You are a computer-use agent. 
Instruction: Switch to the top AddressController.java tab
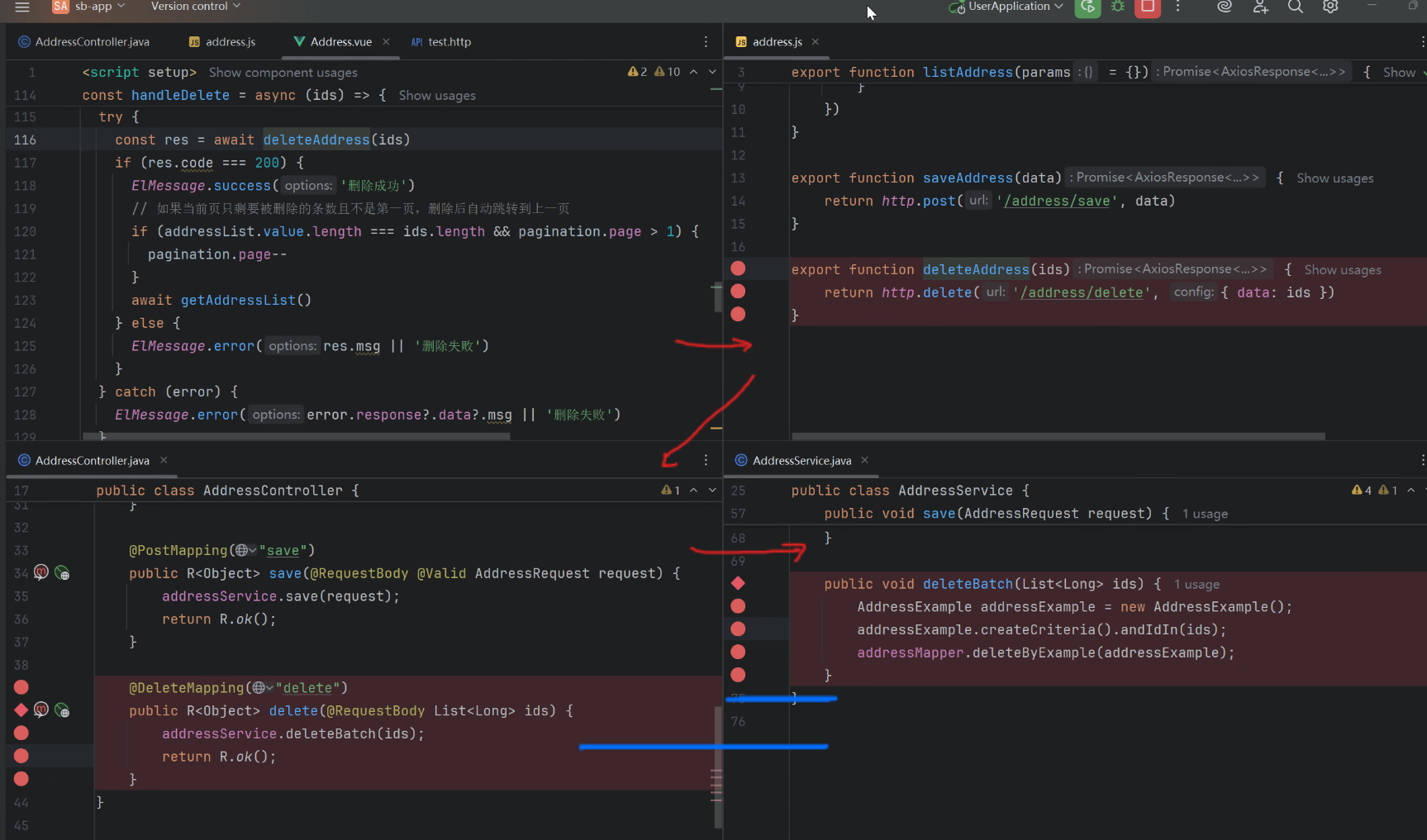pyautogui.click(x=83, y=41)
